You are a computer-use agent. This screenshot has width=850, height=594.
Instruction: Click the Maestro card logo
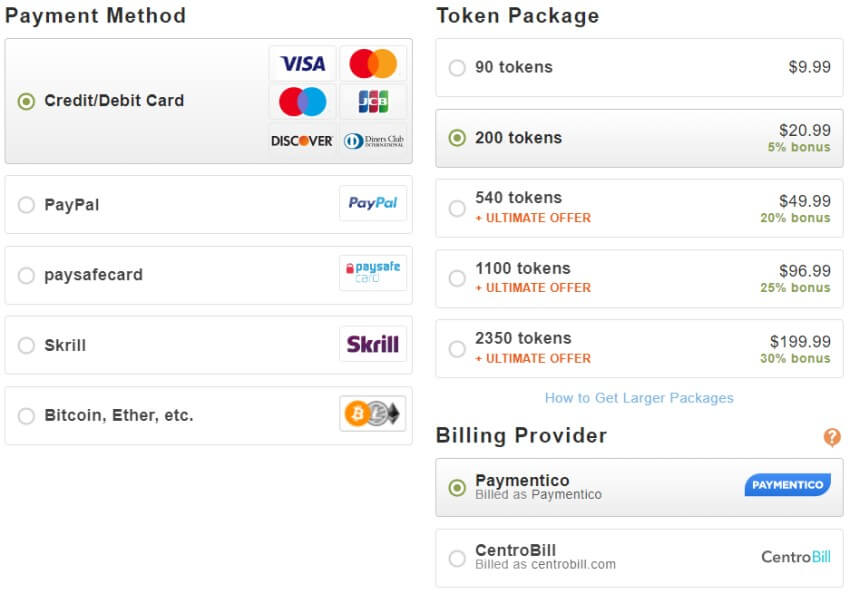(302, 101)
